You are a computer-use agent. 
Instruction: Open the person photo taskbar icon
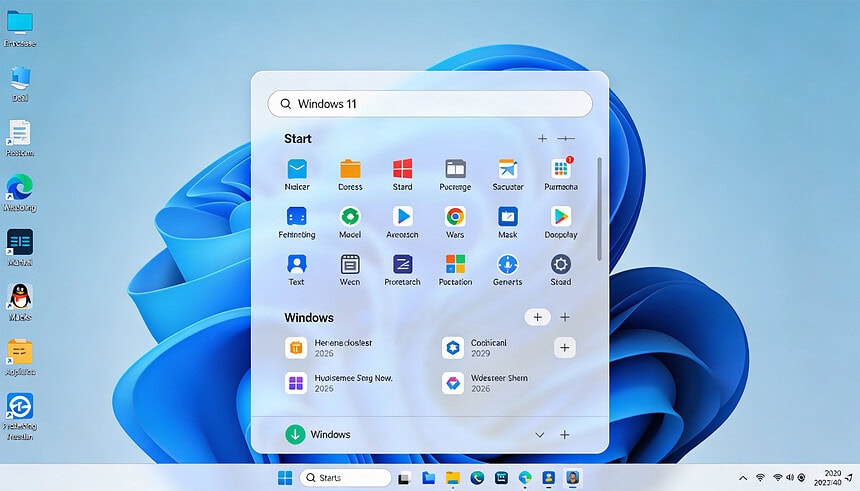(573, 478)
